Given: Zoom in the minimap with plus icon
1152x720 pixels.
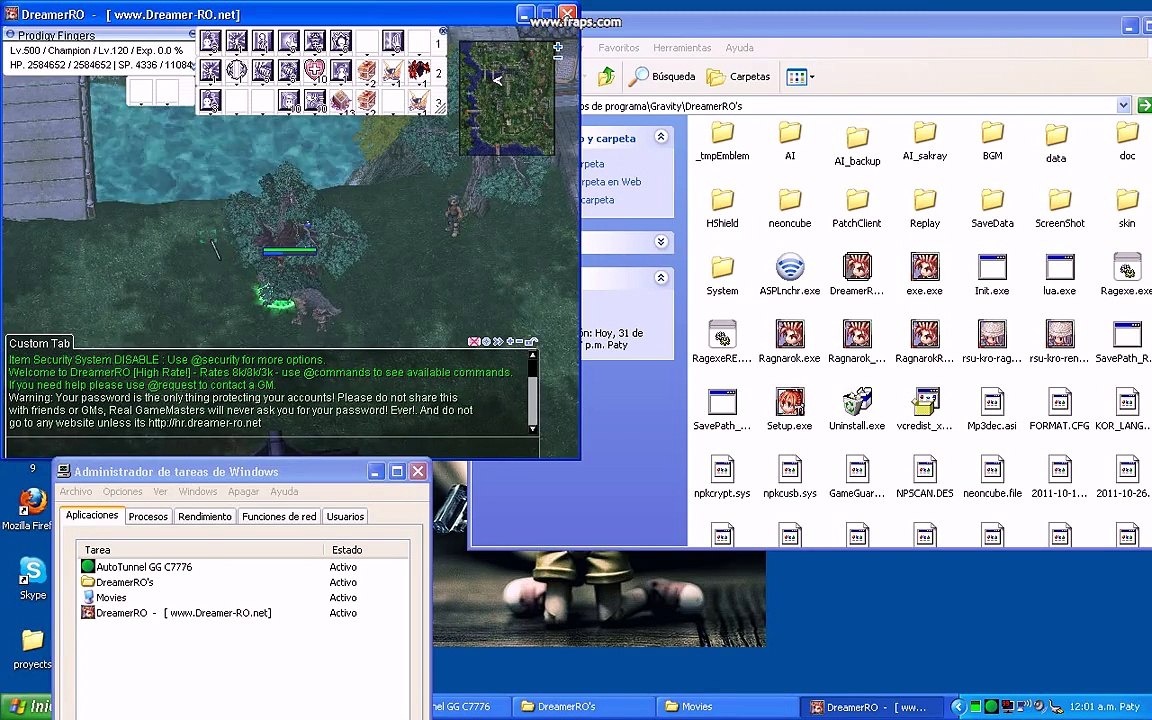Looking at the screenshot, I should click(x=558, y=46).
